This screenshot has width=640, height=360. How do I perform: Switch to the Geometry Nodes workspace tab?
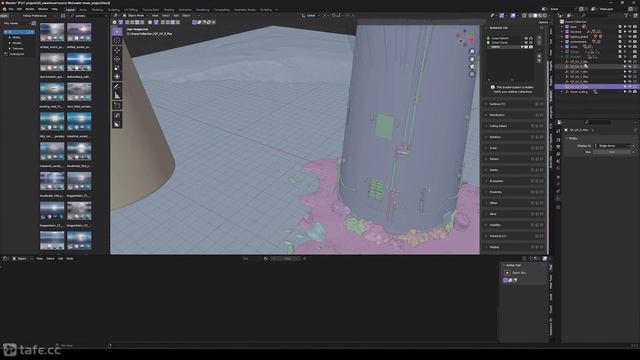pyautogui.click(x=244, y=9)
